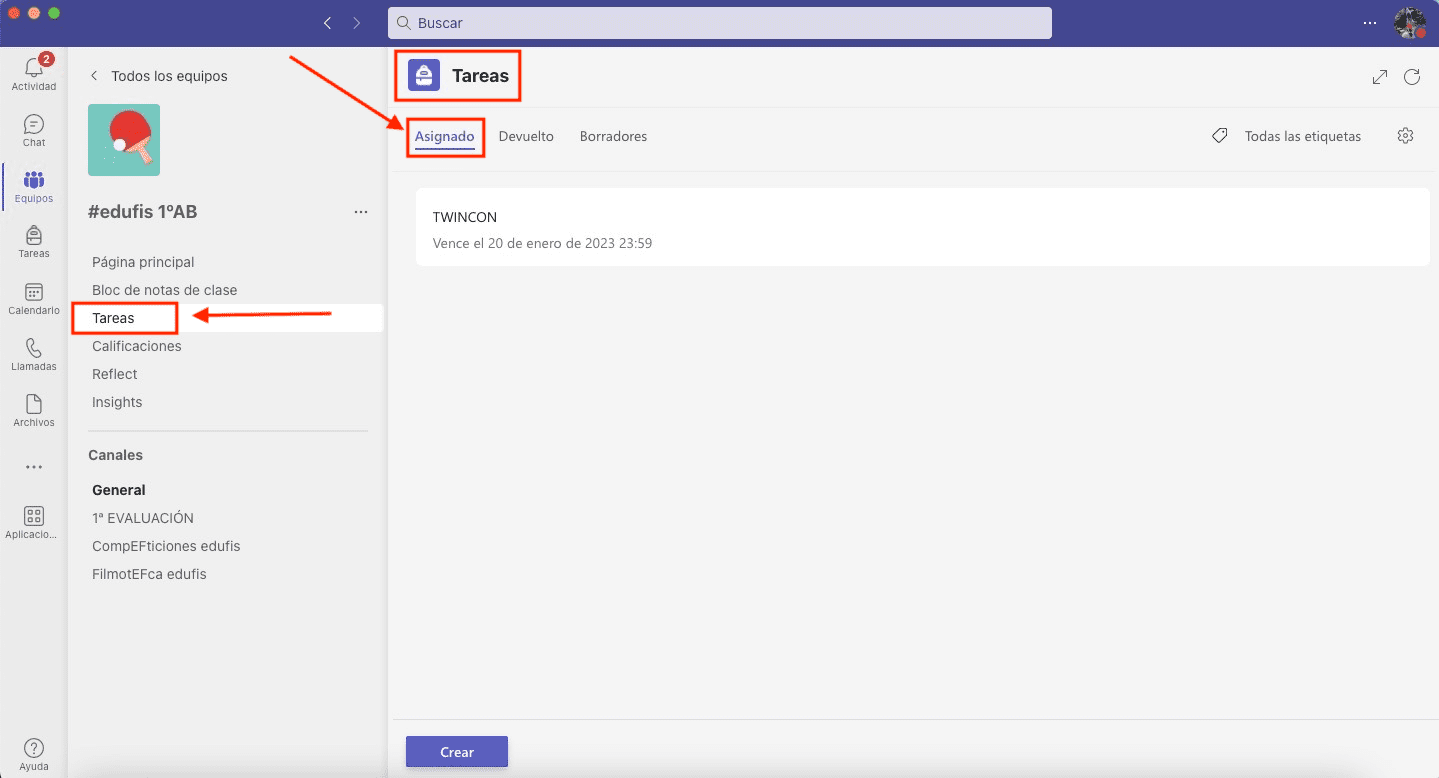Screen dimensions: 1439x778
Task: Refresh the Tareas view
Action: tap(1412, 77)
